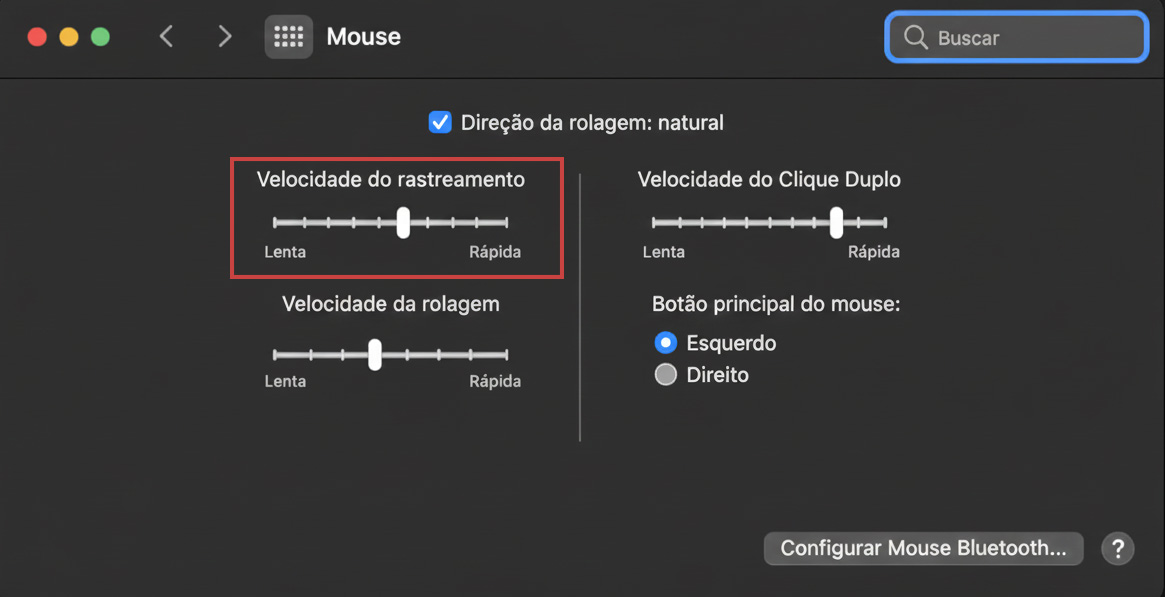The image size is (1165, 597).
Task: Click the magnifying glass in the search field
Action: point(916,37)
